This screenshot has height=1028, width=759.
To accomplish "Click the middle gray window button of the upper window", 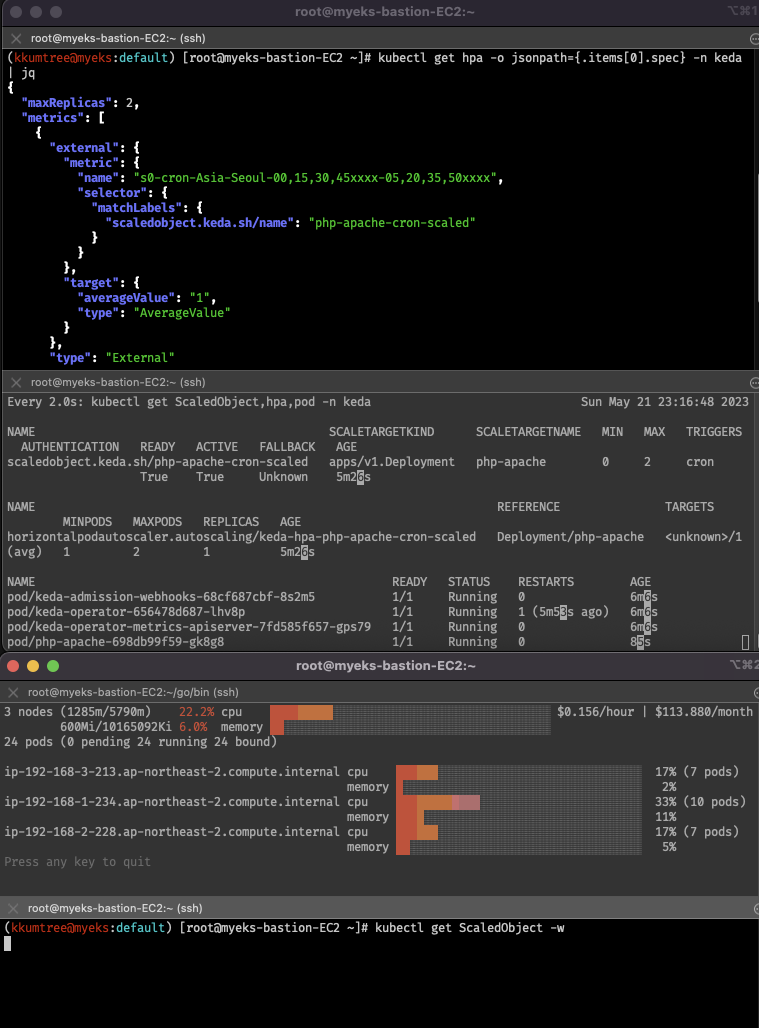I will point(36,12).
